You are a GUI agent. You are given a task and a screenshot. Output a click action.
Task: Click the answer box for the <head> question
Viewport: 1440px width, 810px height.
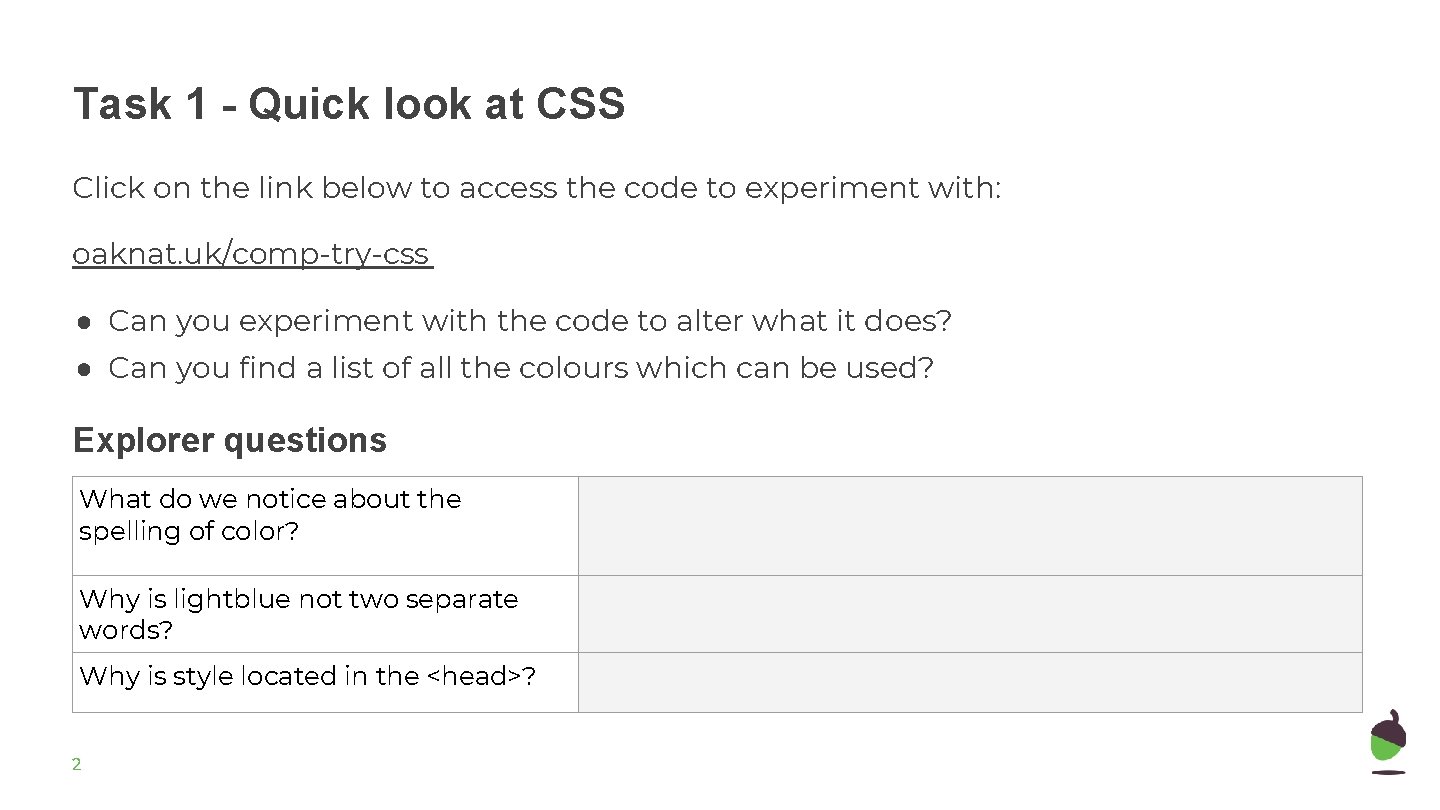pos(970,682)
